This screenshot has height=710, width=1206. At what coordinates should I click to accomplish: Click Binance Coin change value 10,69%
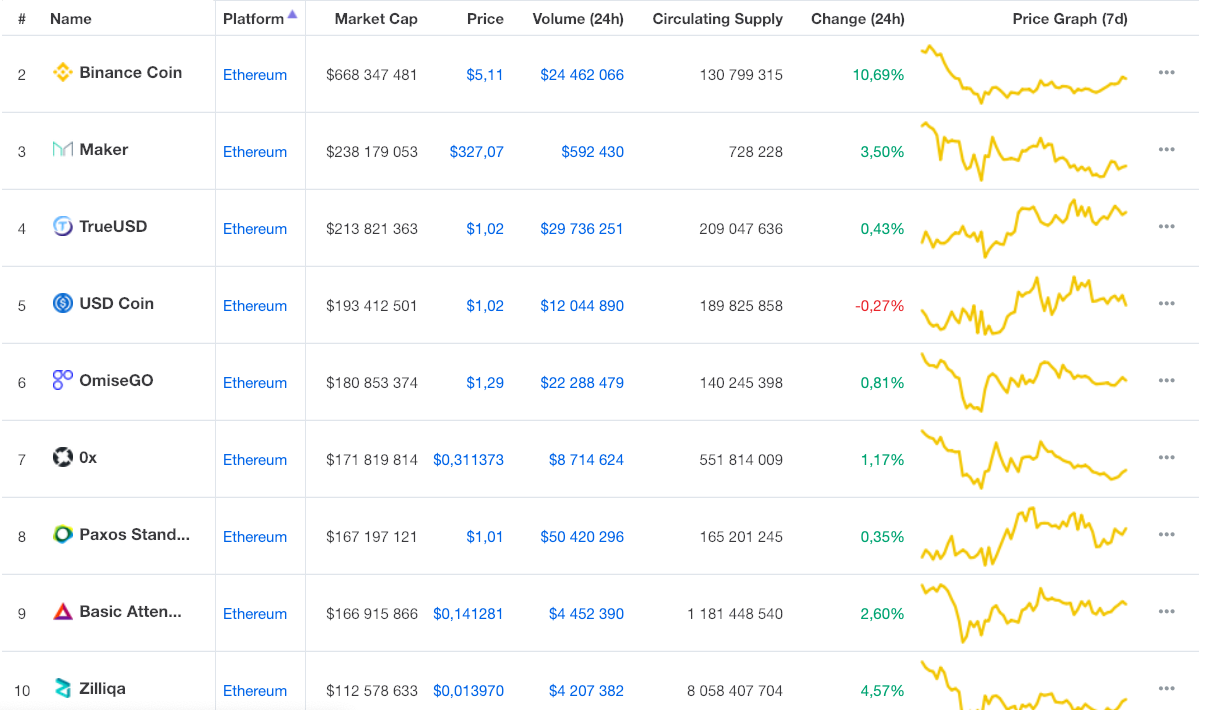click(878, 75)
